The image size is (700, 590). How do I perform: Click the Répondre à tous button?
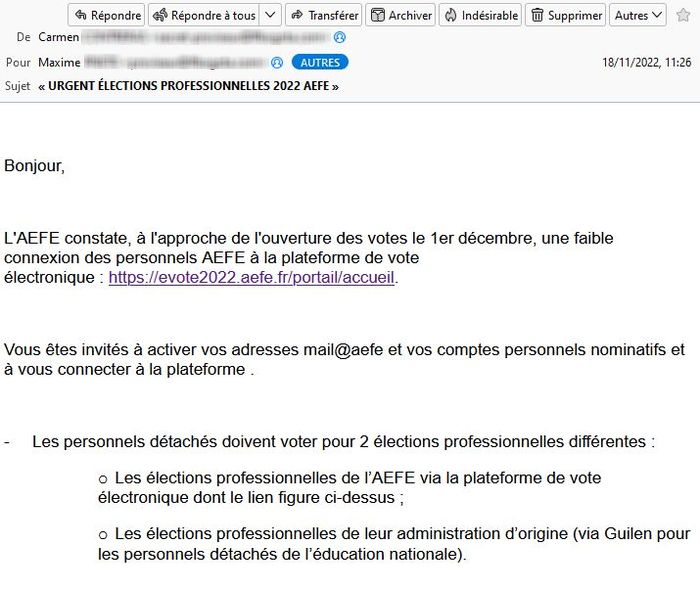(205, 15)
